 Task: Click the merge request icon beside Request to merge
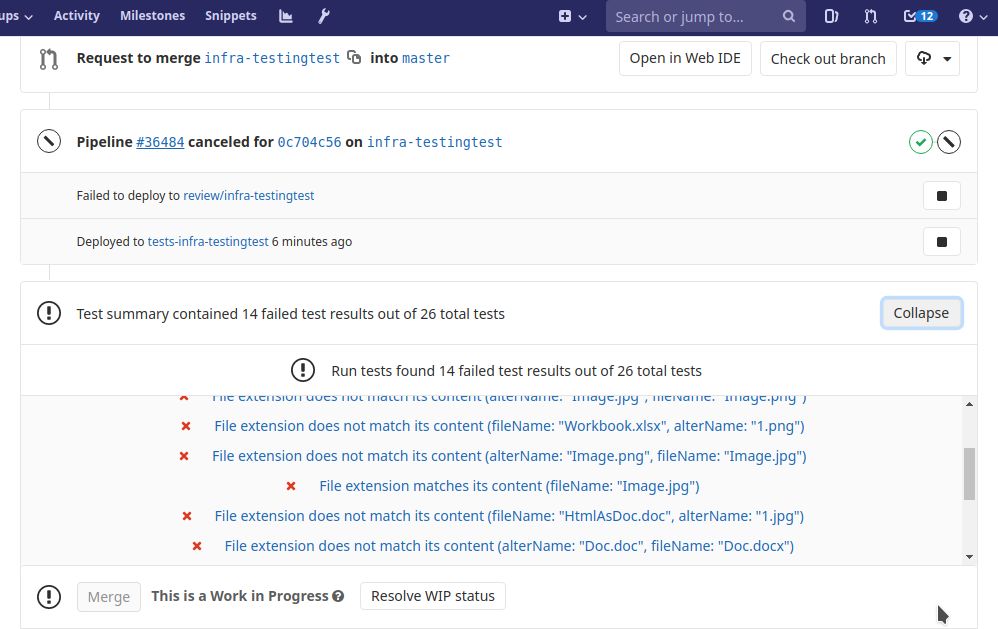(x=48, y=59)
